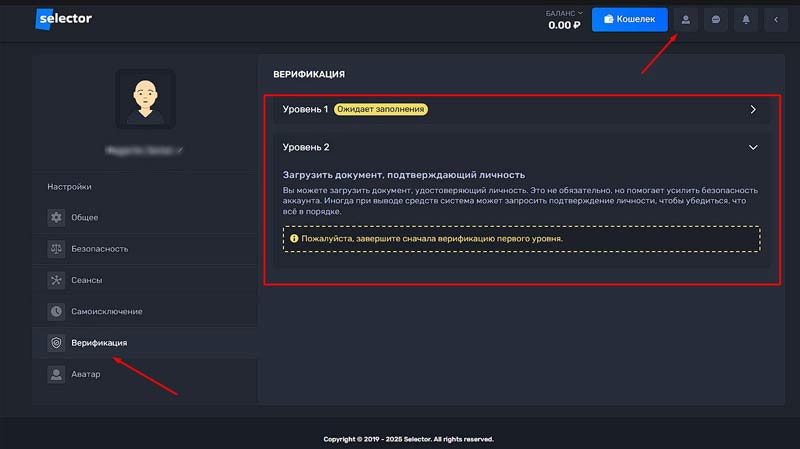The width and height of the screenshot is (800, 449).
Task: Click the left arrow collapse icon in header
Action: [777, 19]
